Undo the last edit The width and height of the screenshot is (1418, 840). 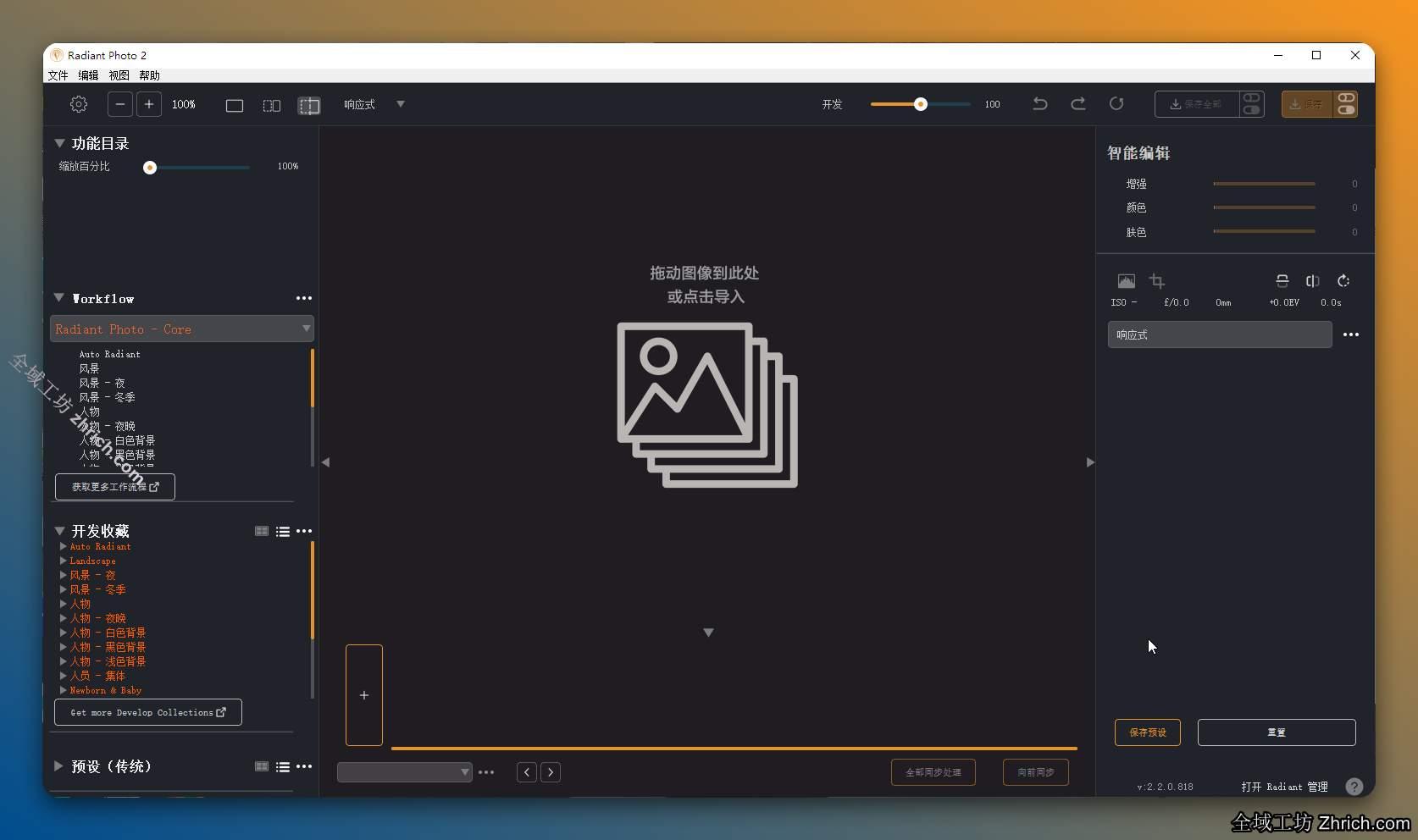1040,103
